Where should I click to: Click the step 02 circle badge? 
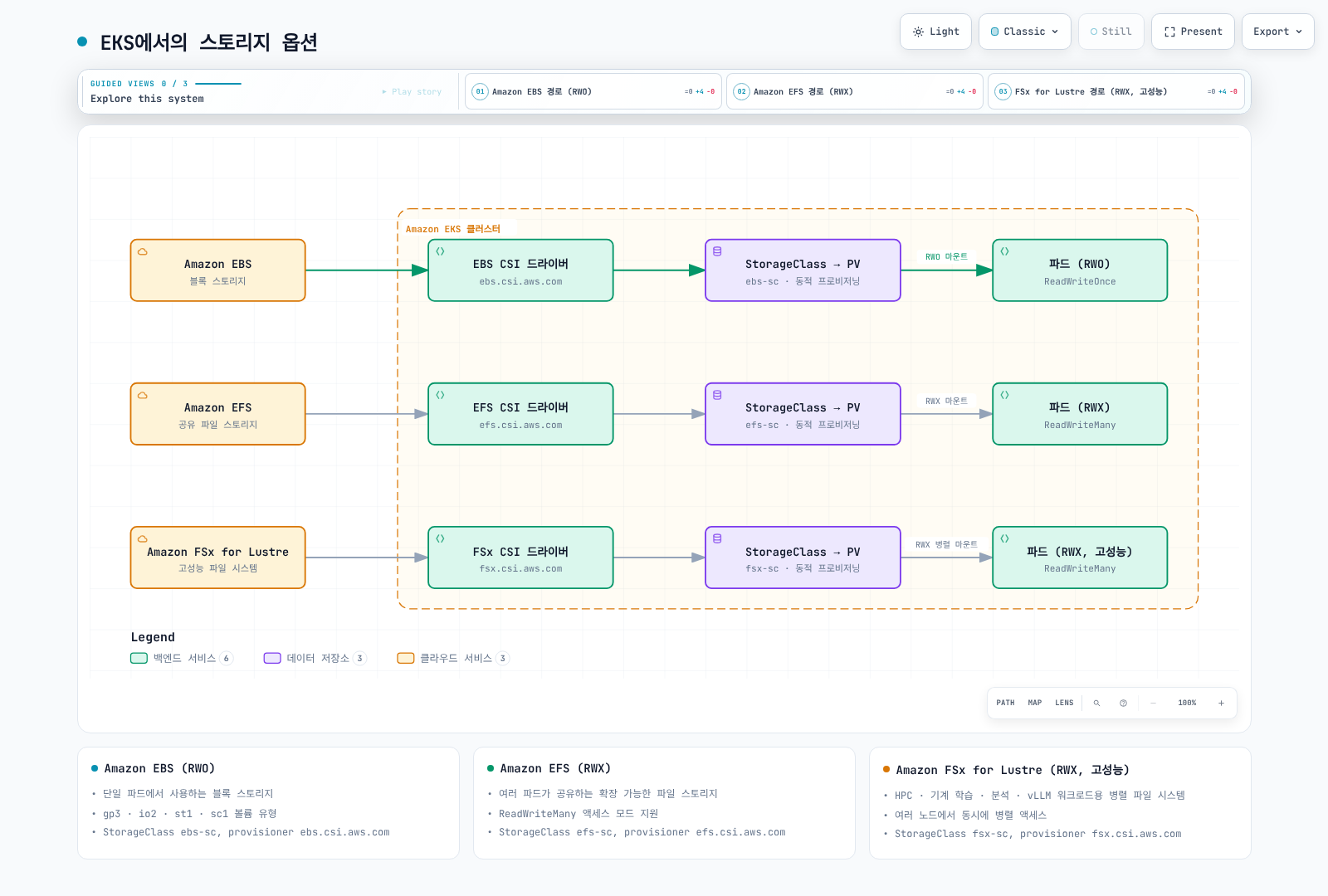(741, 91)
